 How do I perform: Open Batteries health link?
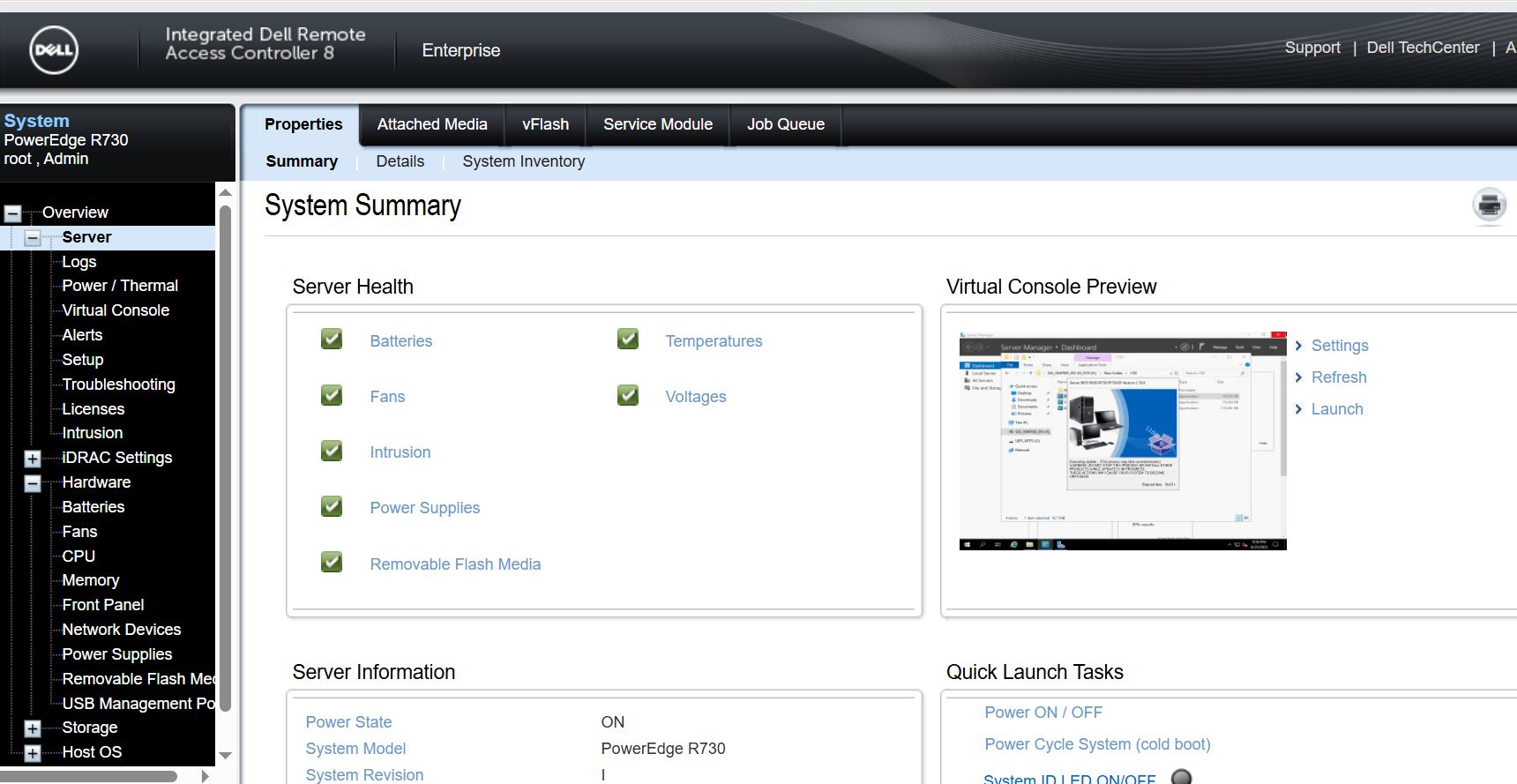[x=401, y=341]
